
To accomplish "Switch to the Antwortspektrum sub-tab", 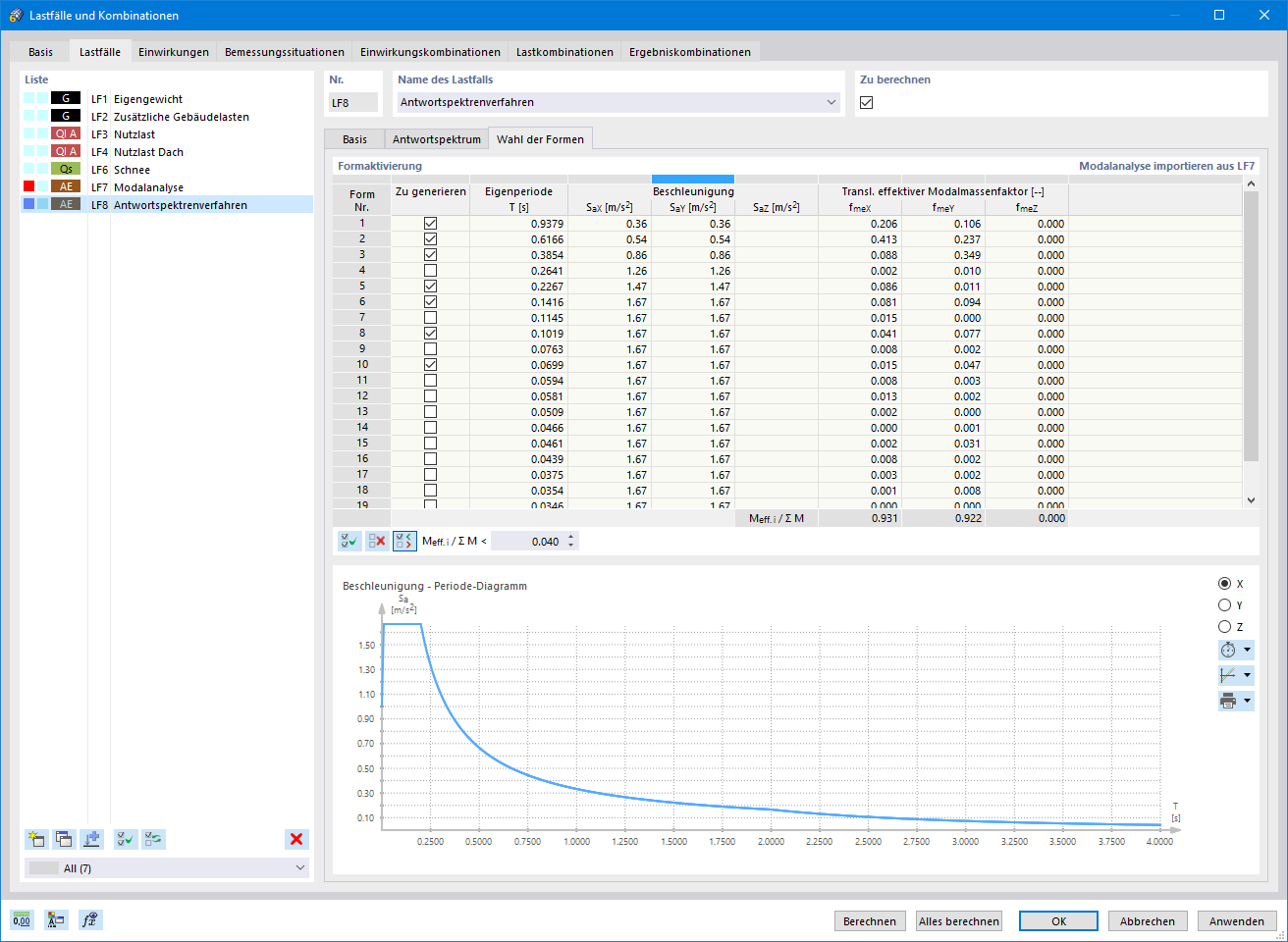I will coord(437,139).
